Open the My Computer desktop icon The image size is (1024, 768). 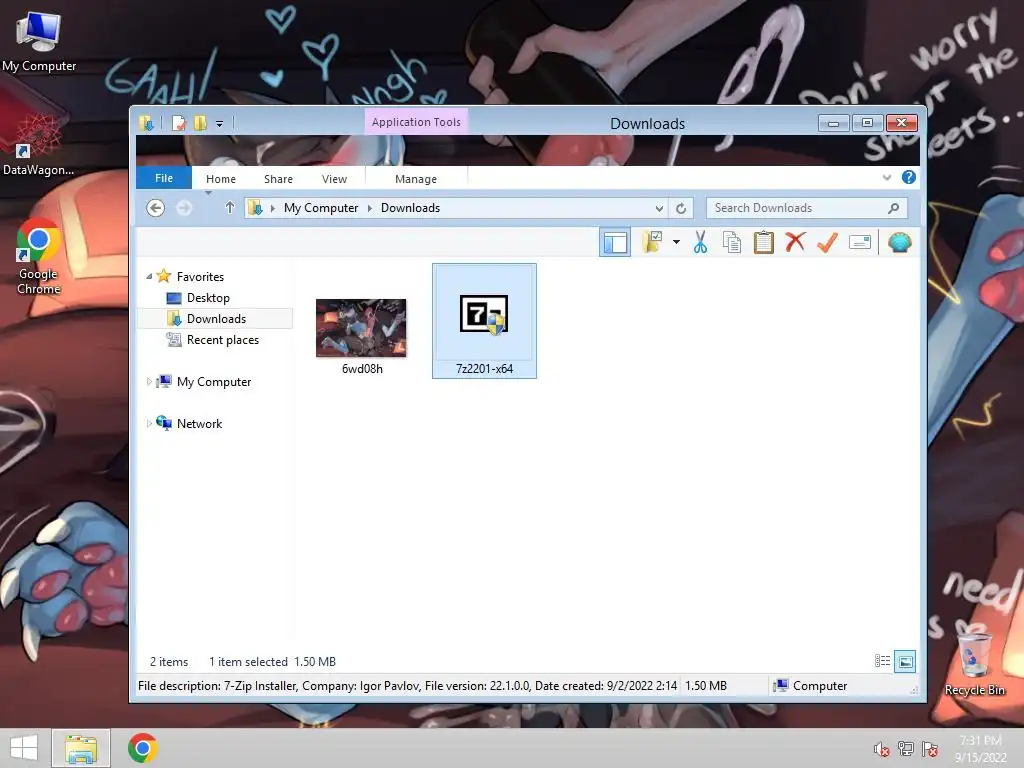pos(39,40)
